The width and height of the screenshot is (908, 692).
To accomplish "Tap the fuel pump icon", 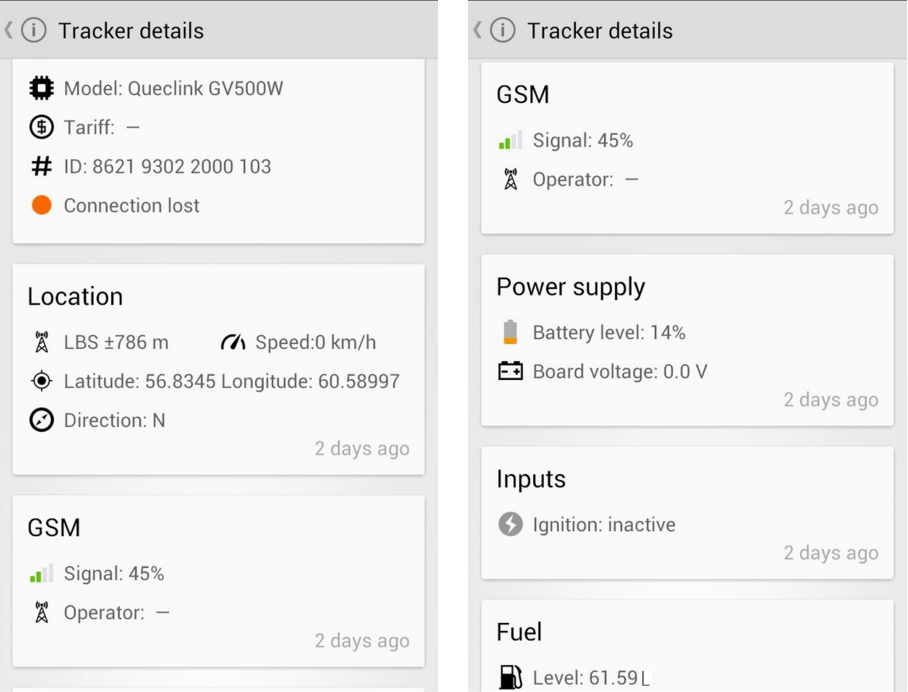I will click(x=511, y=677).
